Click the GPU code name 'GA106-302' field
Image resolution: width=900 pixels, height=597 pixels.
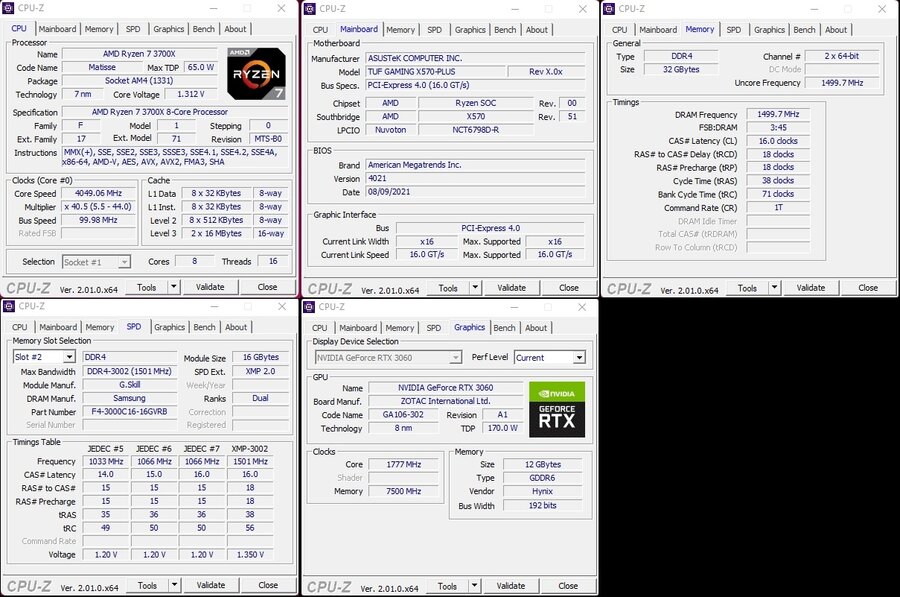(x=404, y=414)
